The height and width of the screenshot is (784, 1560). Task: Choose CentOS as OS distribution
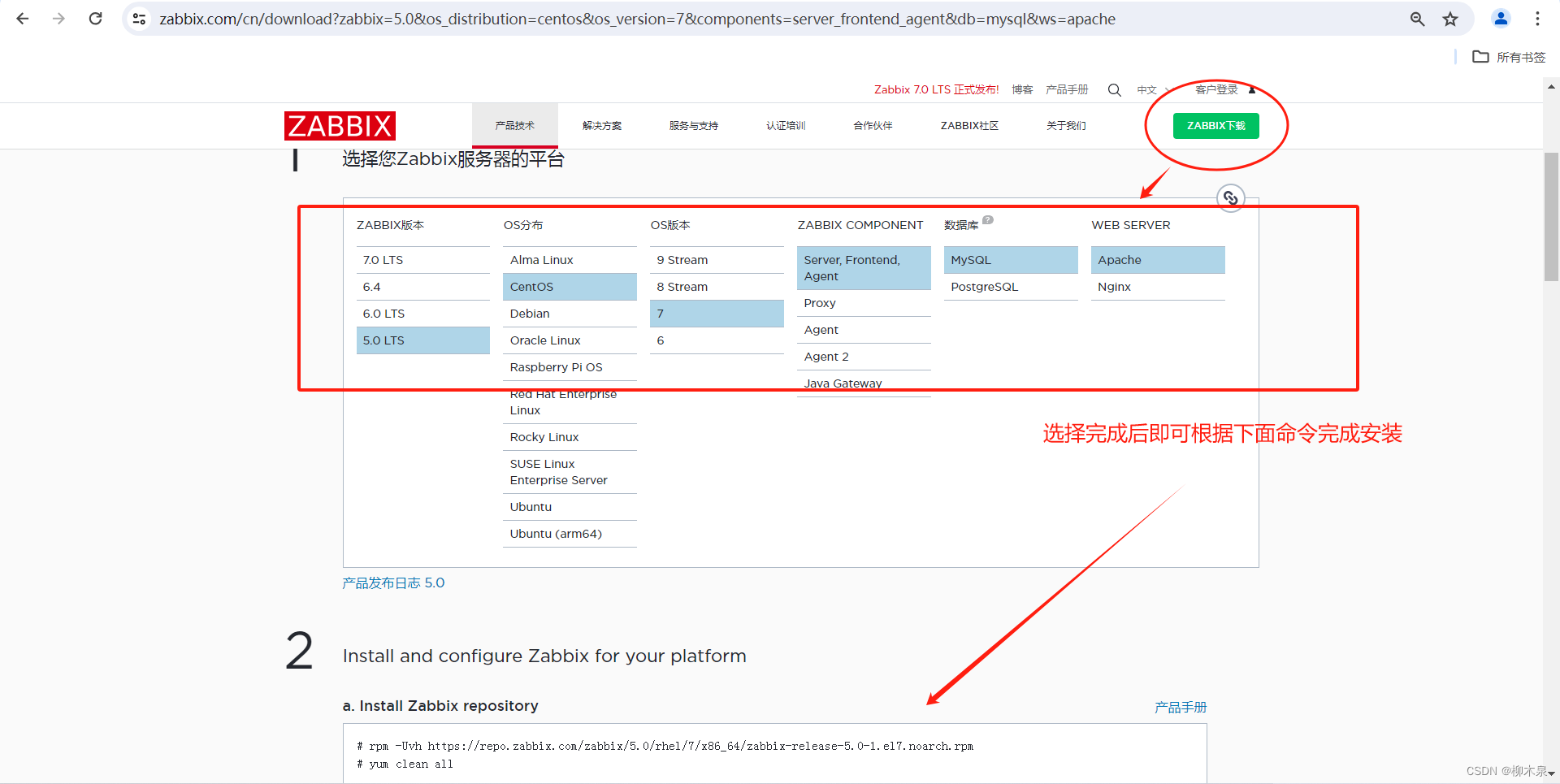coord(570,287)
